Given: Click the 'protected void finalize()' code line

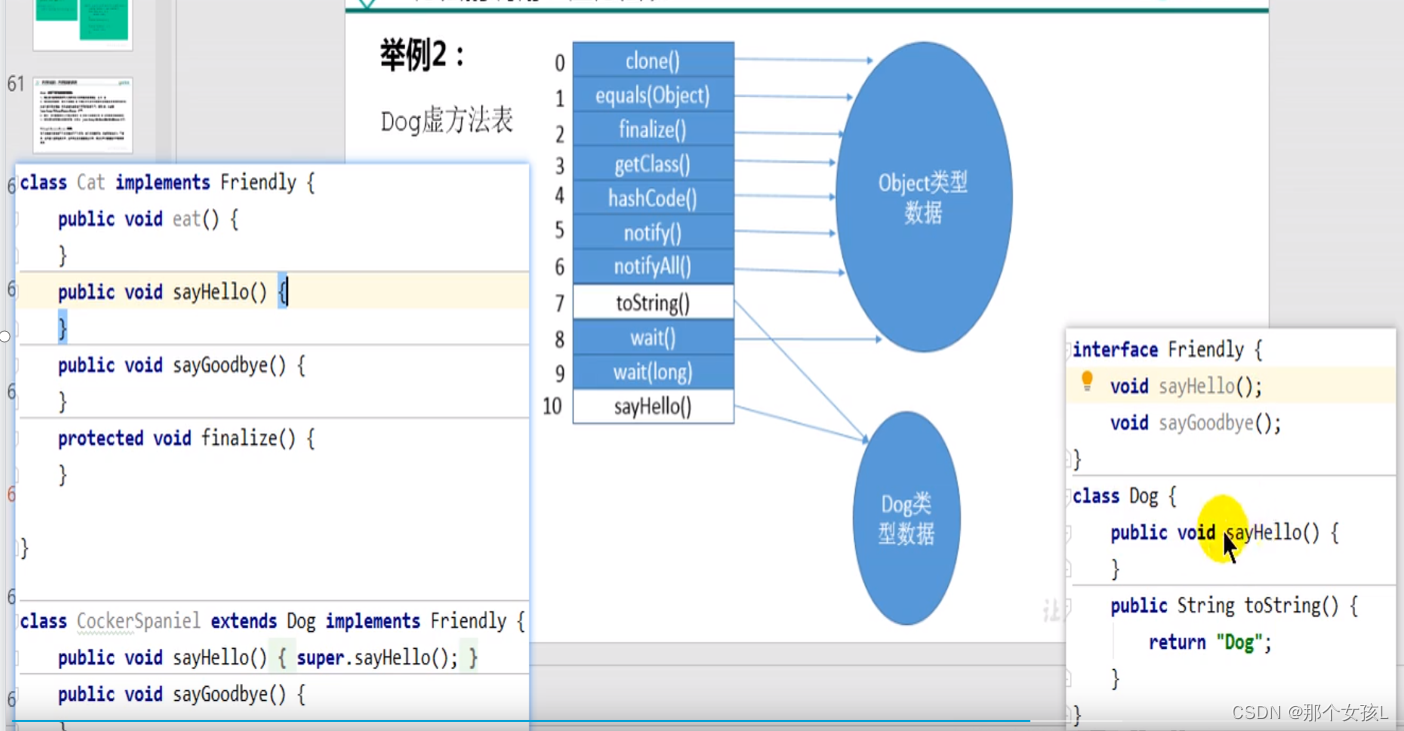Looking at the screenshot, I should 186,438.
